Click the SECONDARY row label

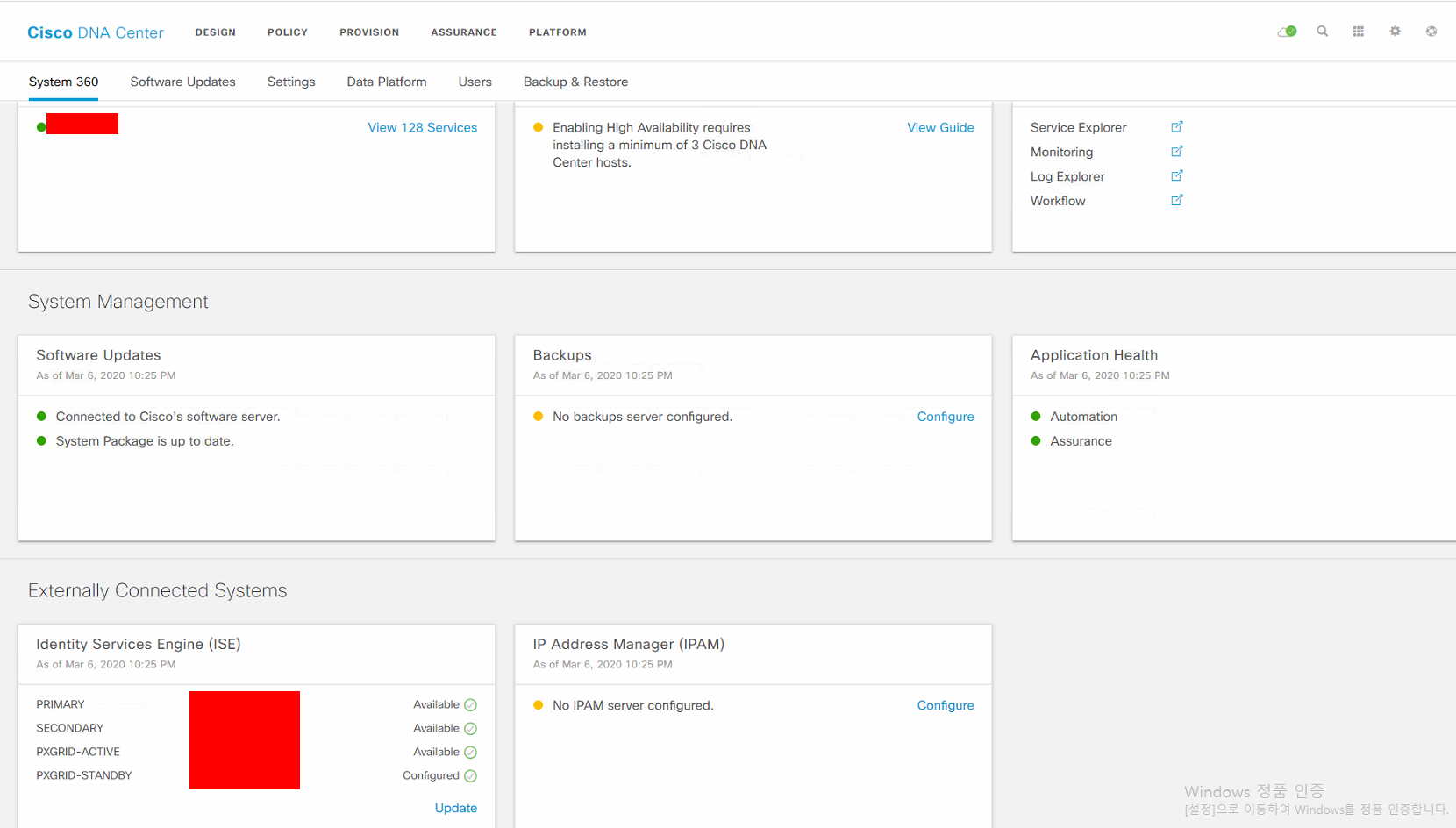[x=70, y=728]
